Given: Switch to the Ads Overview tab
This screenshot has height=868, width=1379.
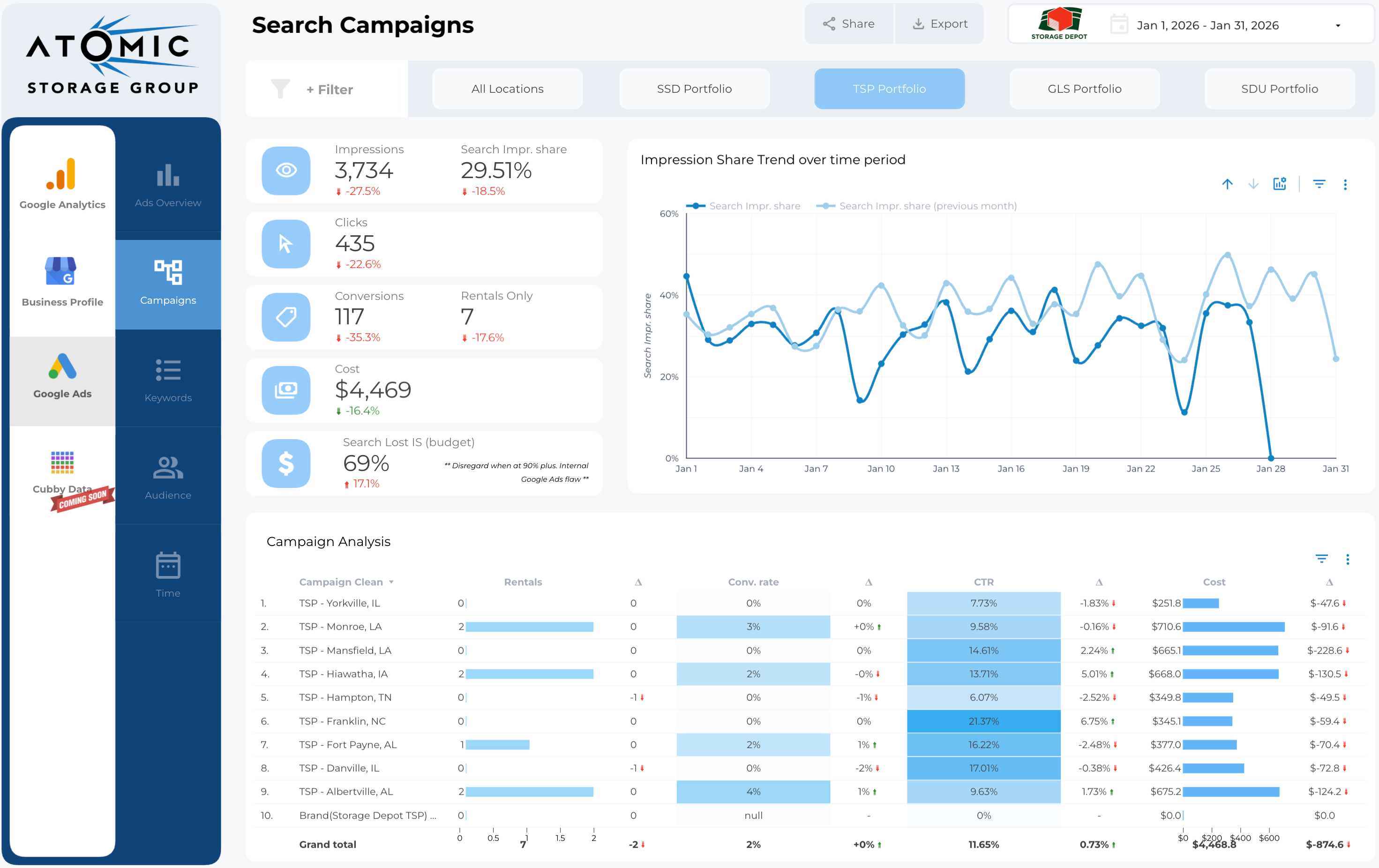Looking at the screenshot, I should coord(168,186).
